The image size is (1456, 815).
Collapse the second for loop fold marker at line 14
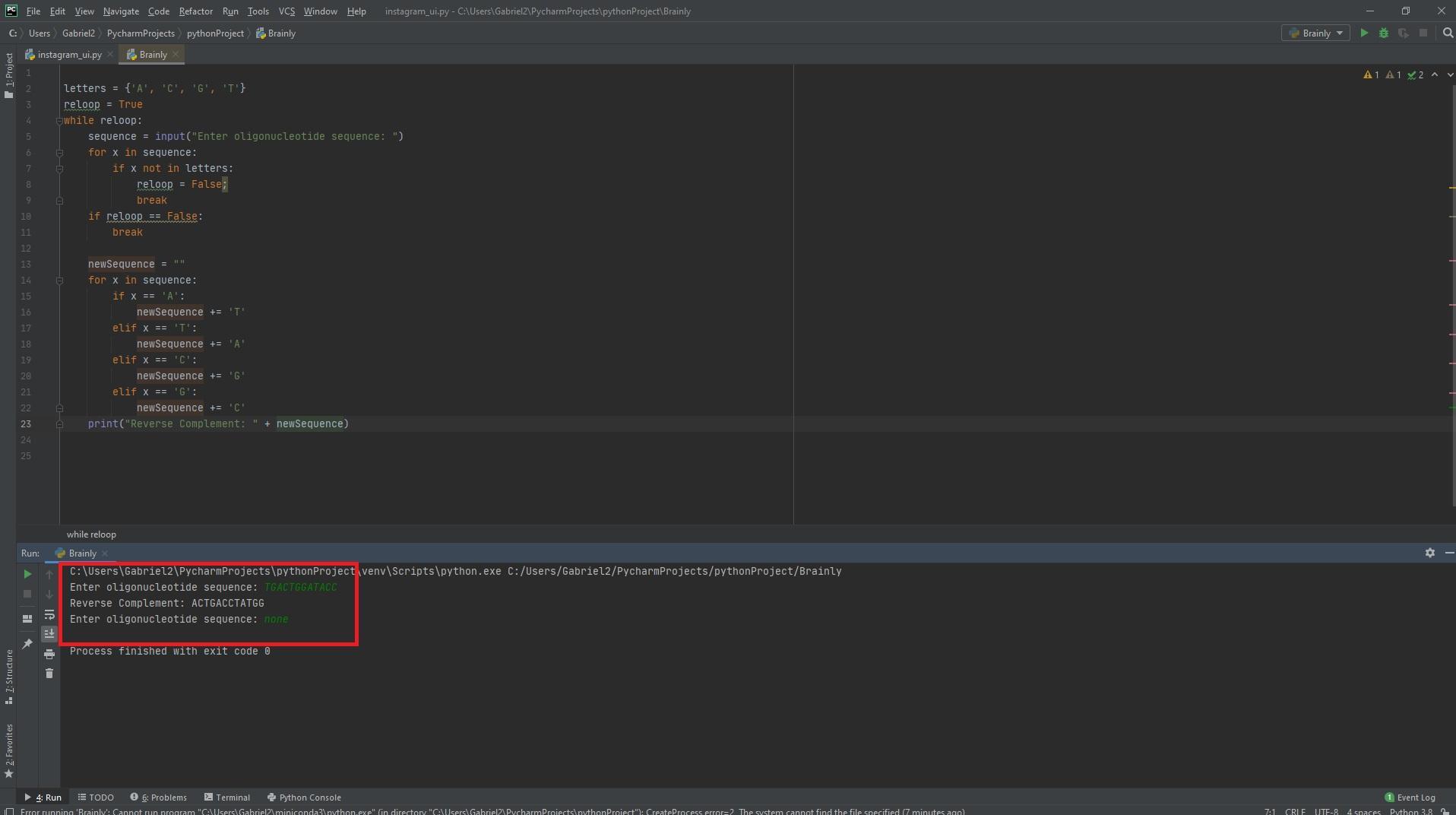[59, 281]
